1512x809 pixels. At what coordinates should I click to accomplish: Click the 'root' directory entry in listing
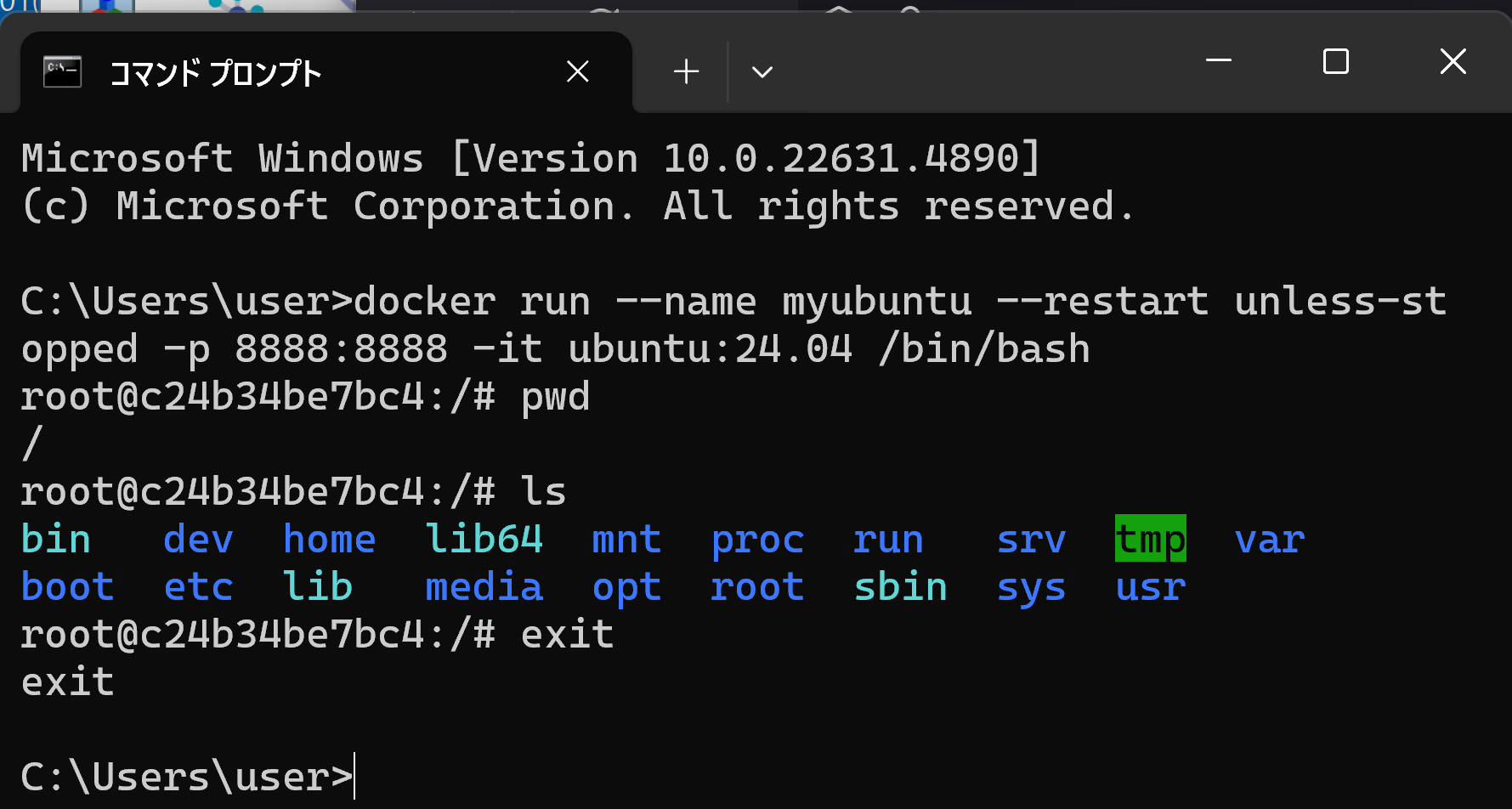pos(757,587)
